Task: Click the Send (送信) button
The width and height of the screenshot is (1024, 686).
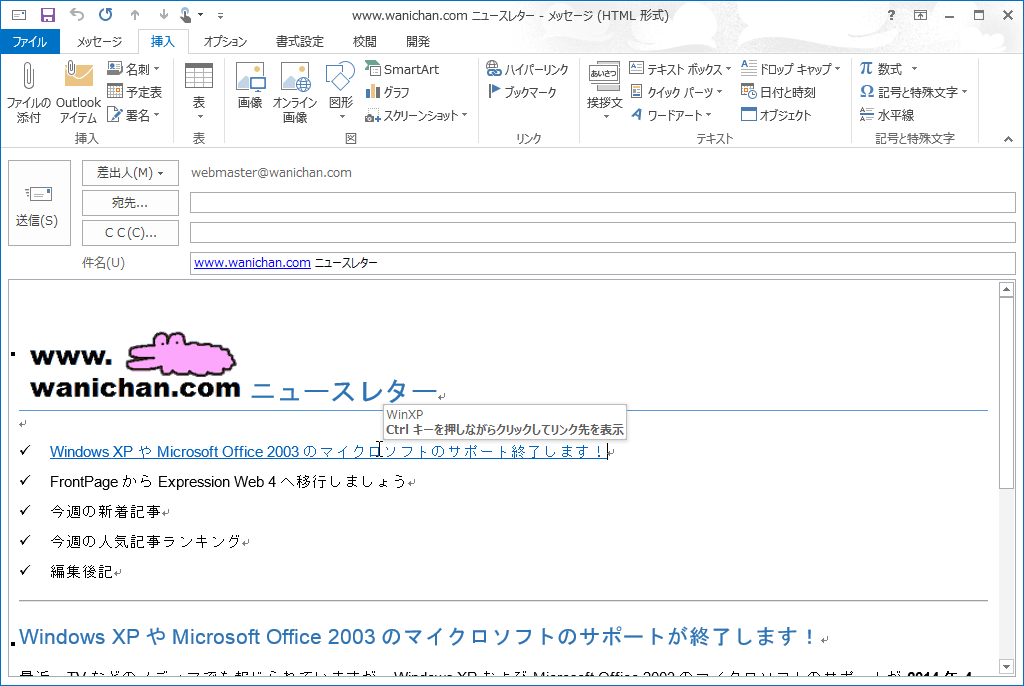Action: [39, 203]
